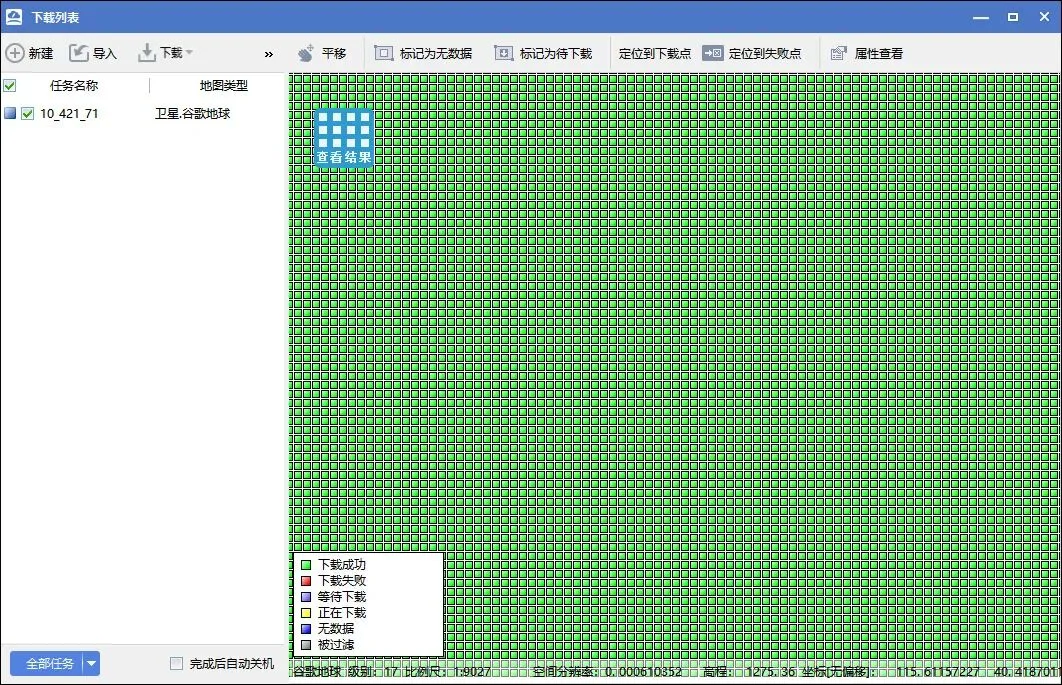
Task: Toggle the select-all tasks checkbox in header
Action: click(x=9, y=85)
